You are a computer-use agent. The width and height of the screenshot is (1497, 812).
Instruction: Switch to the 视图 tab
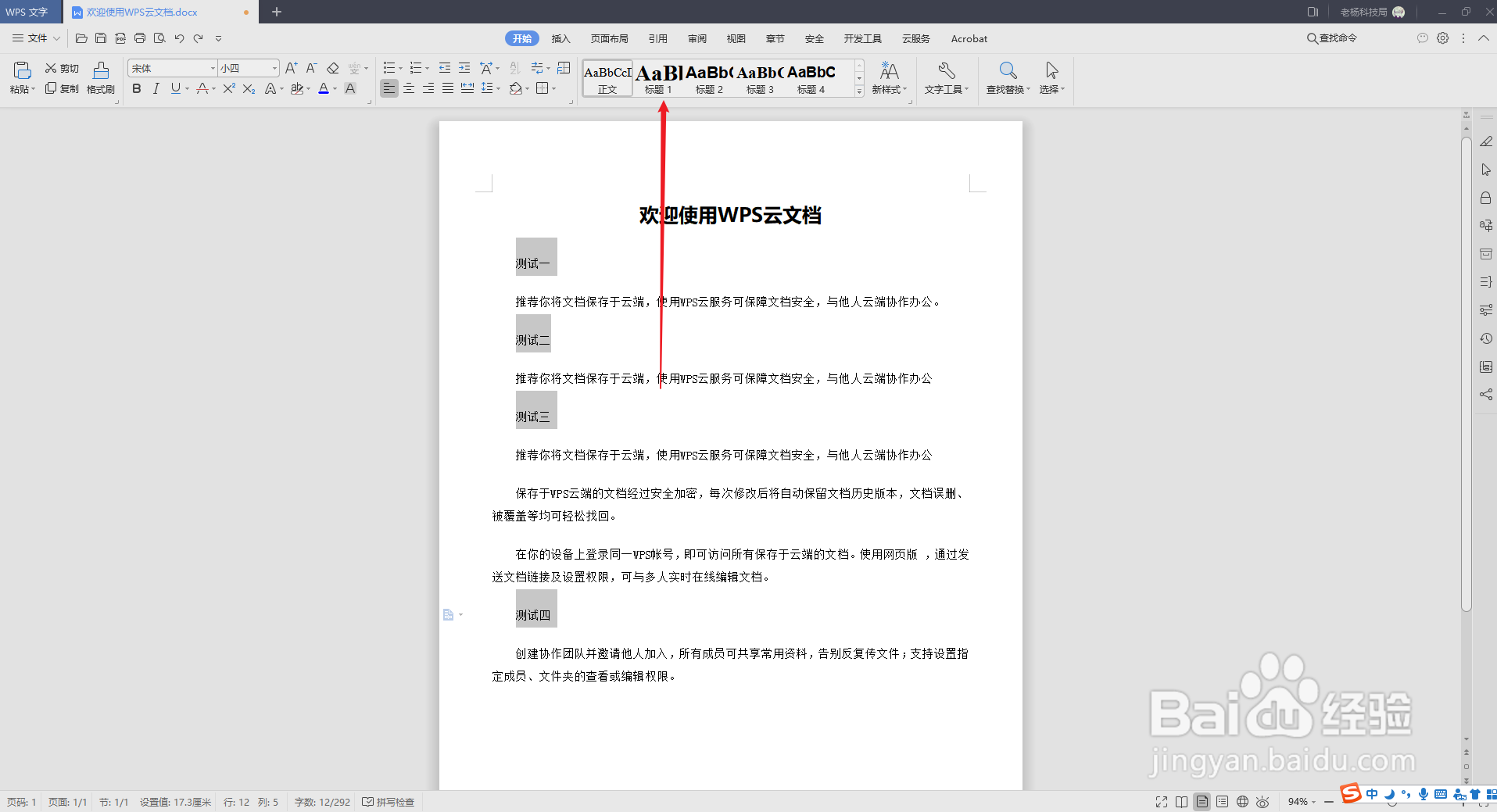[736, 38]
